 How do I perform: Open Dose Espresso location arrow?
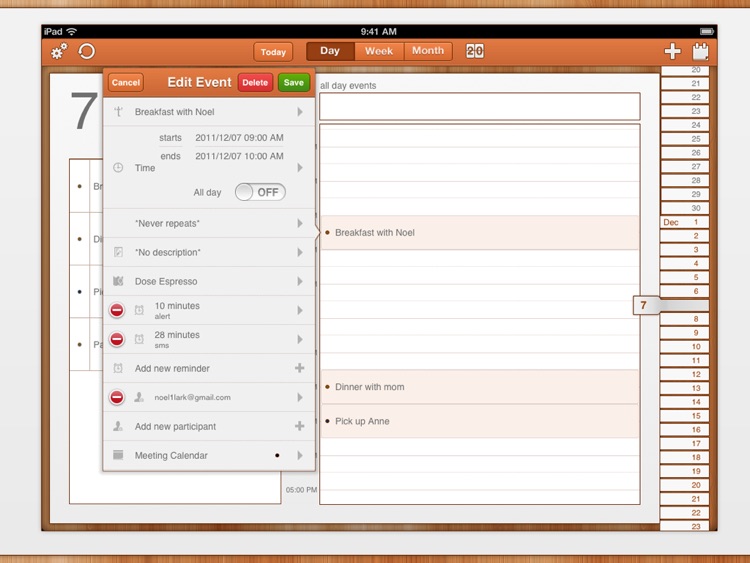click(x=300, y=281)
